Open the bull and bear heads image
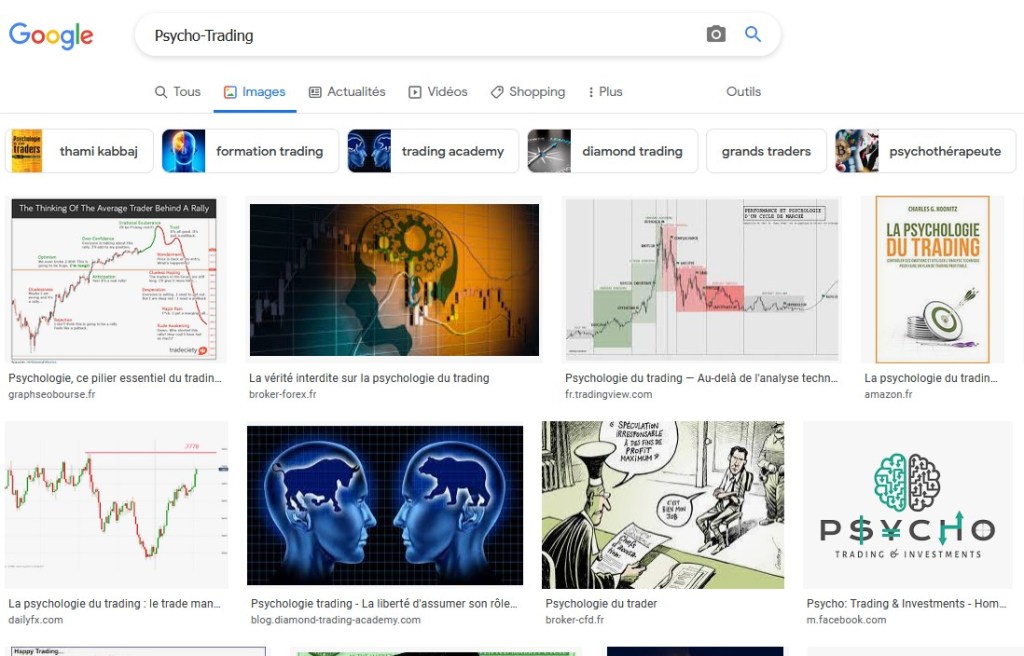Screen dimensions: 1024x656 (385, 505)
